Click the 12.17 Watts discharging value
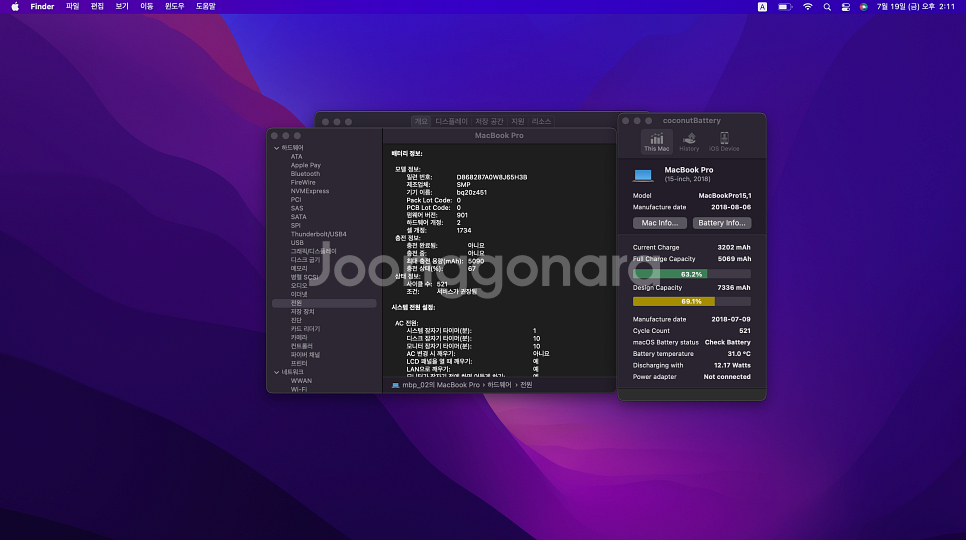Image resolution: width=966 pixels, height=540 pixels. [732, 365]
